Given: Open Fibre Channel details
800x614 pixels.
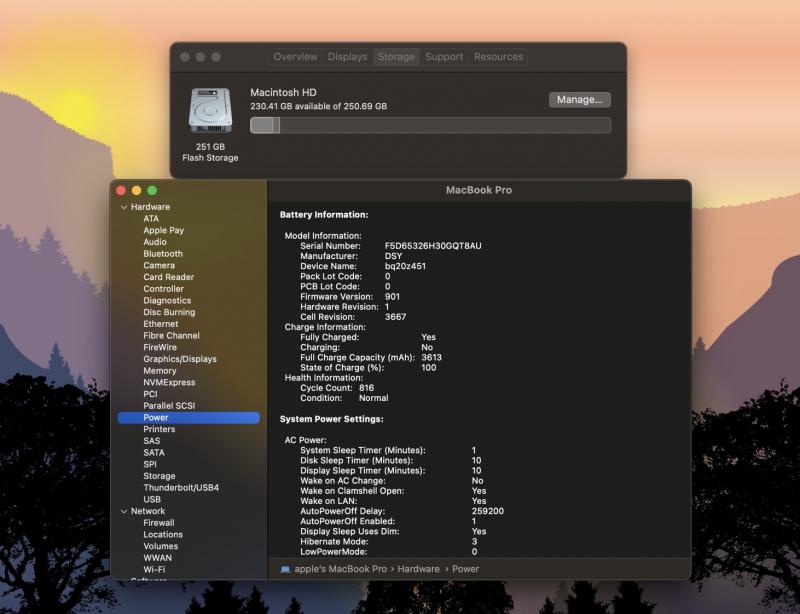Looking at the screenshot, I should click(171, 336).
